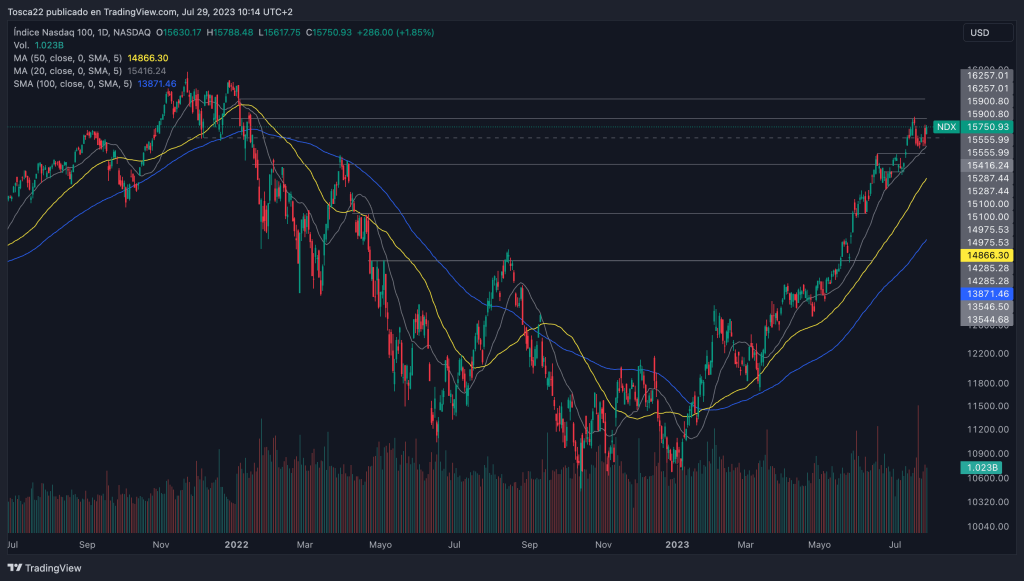Click the 13546.50 label on price axis
This screenshot has height=581, width=1024.
(987, 307)
